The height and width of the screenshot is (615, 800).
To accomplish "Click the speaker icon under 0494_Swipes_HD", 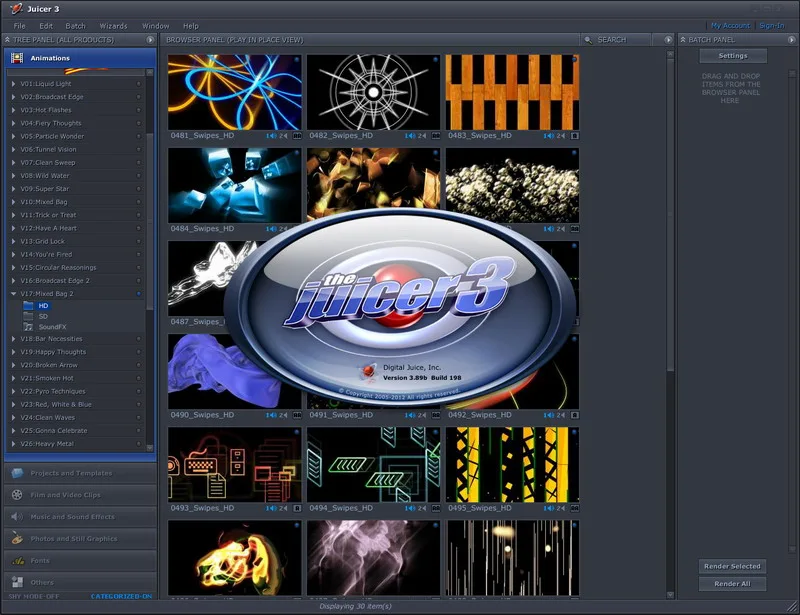I will click(x=409, y=508).
